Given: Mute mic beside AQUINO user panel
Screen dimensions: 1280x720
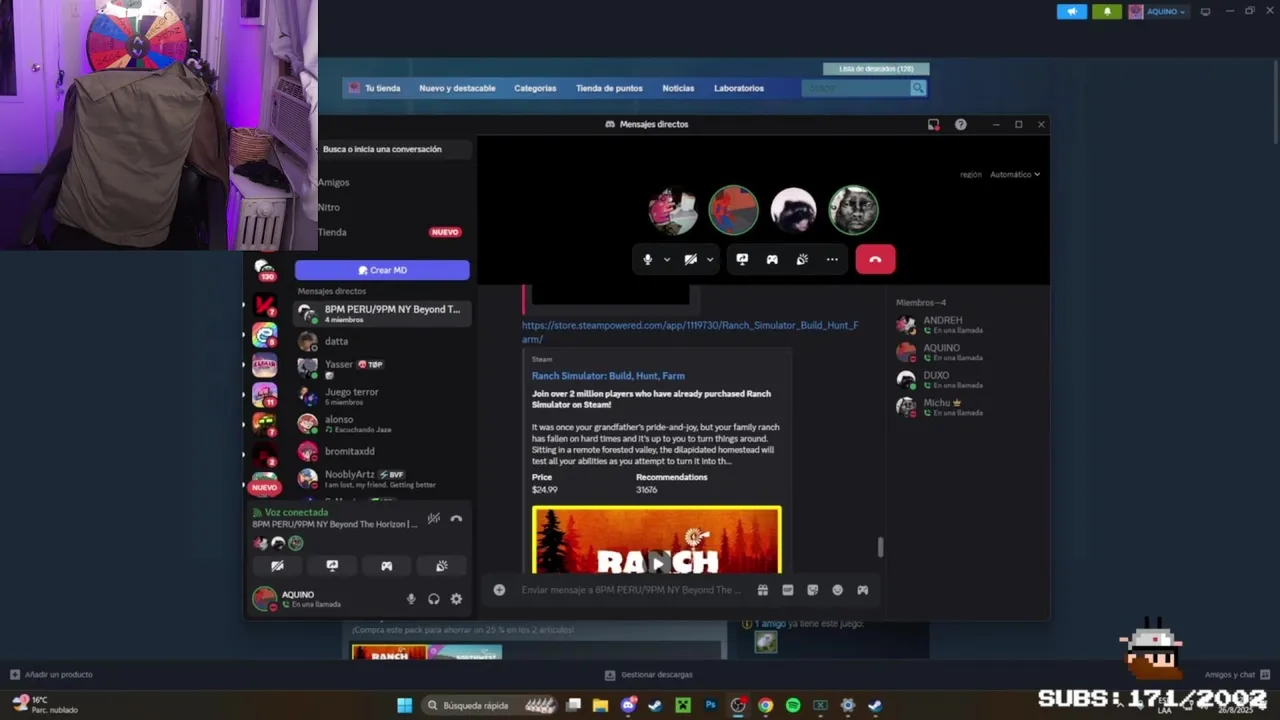Looking at the screenshot, I should (x=410, y=599).
